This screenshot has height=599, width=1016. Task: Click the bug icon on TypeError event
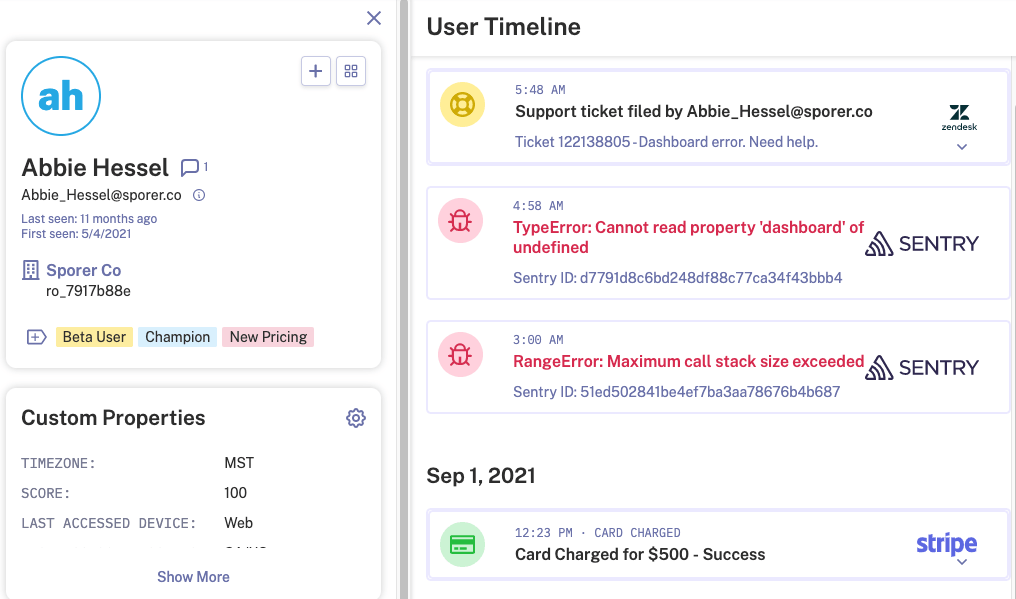tap(461, 222)
